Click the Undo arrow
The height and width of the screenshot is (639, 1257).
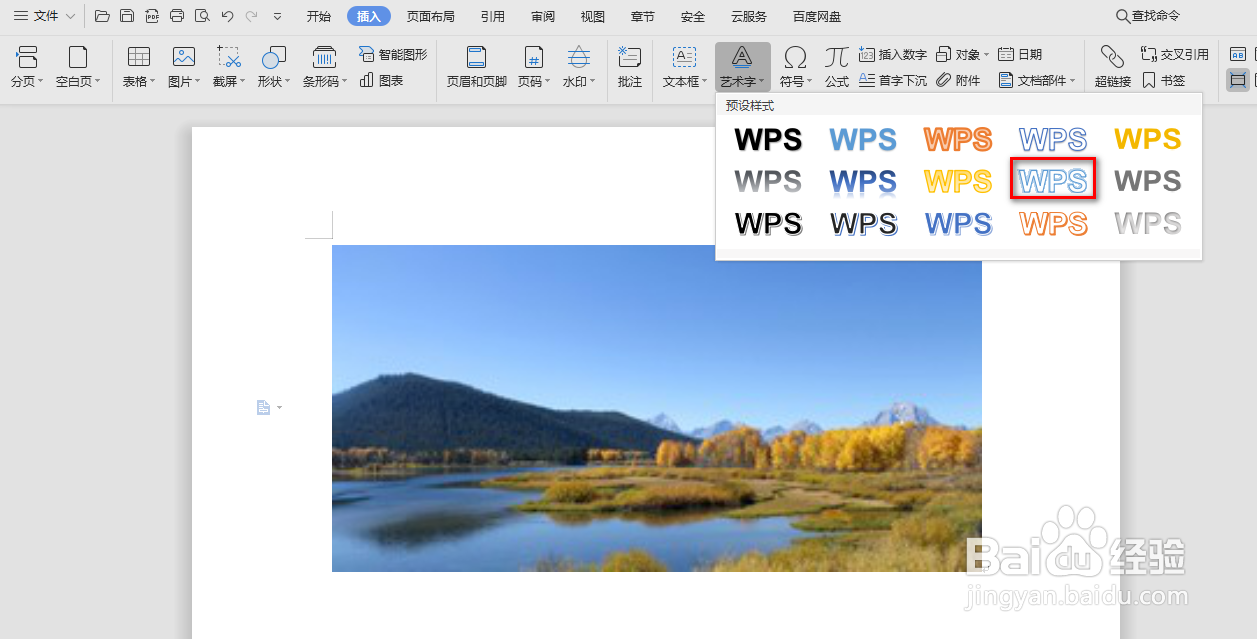(227, 16)
